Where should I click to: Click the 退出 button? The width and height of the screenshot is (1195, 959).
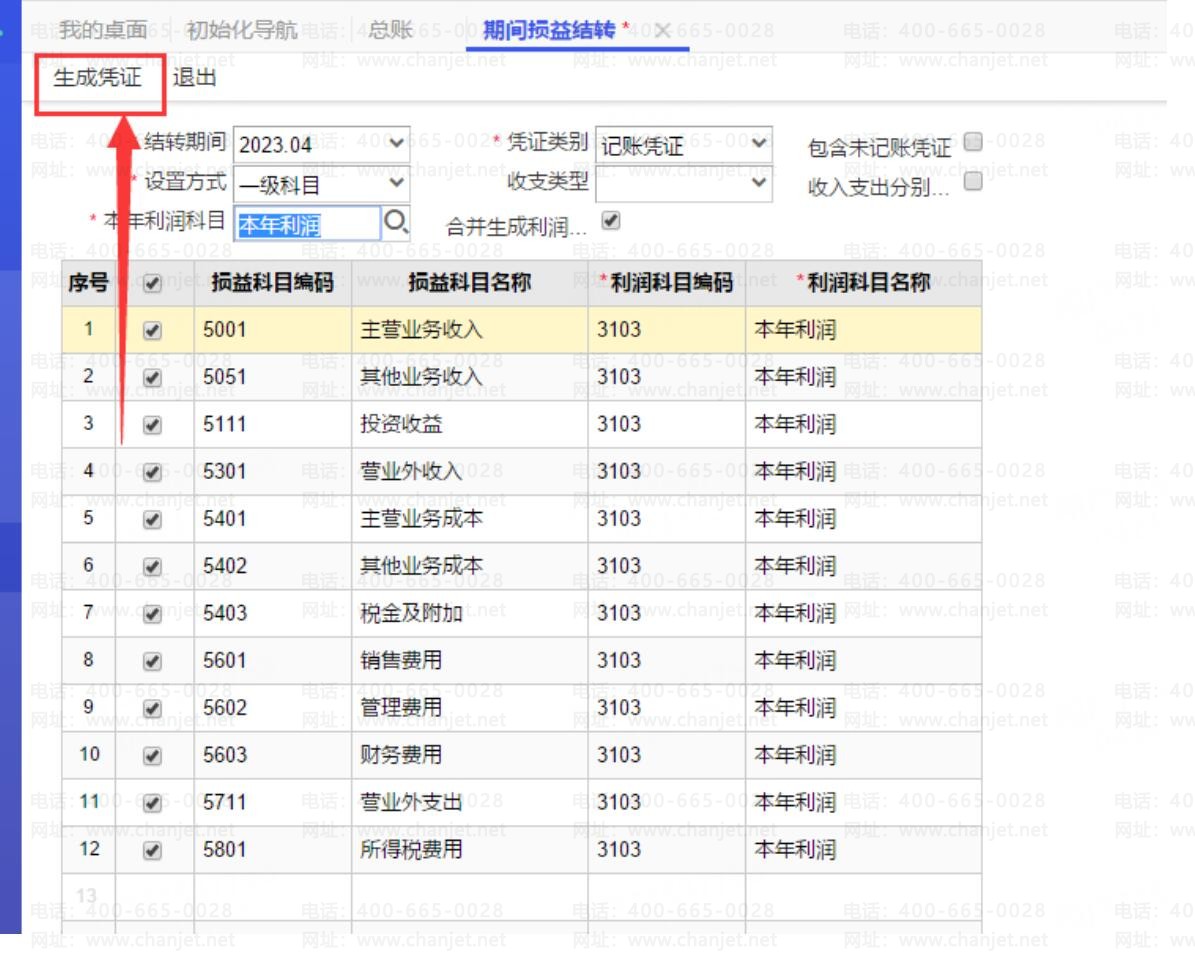(x=194, y=77)
